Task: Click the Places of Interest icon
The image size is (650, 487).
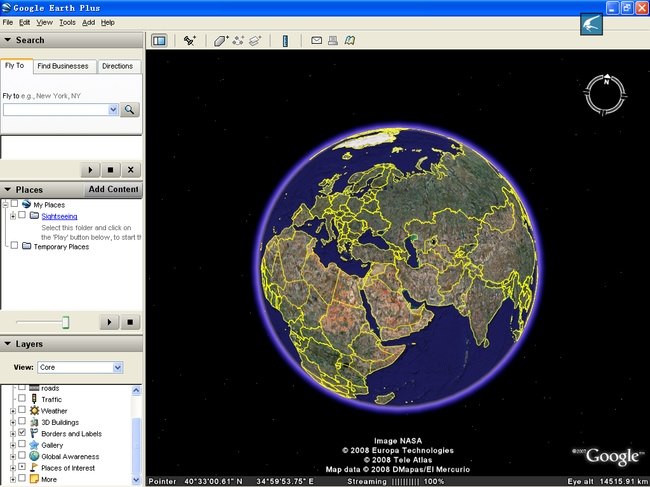Action: tap(34, 468)
